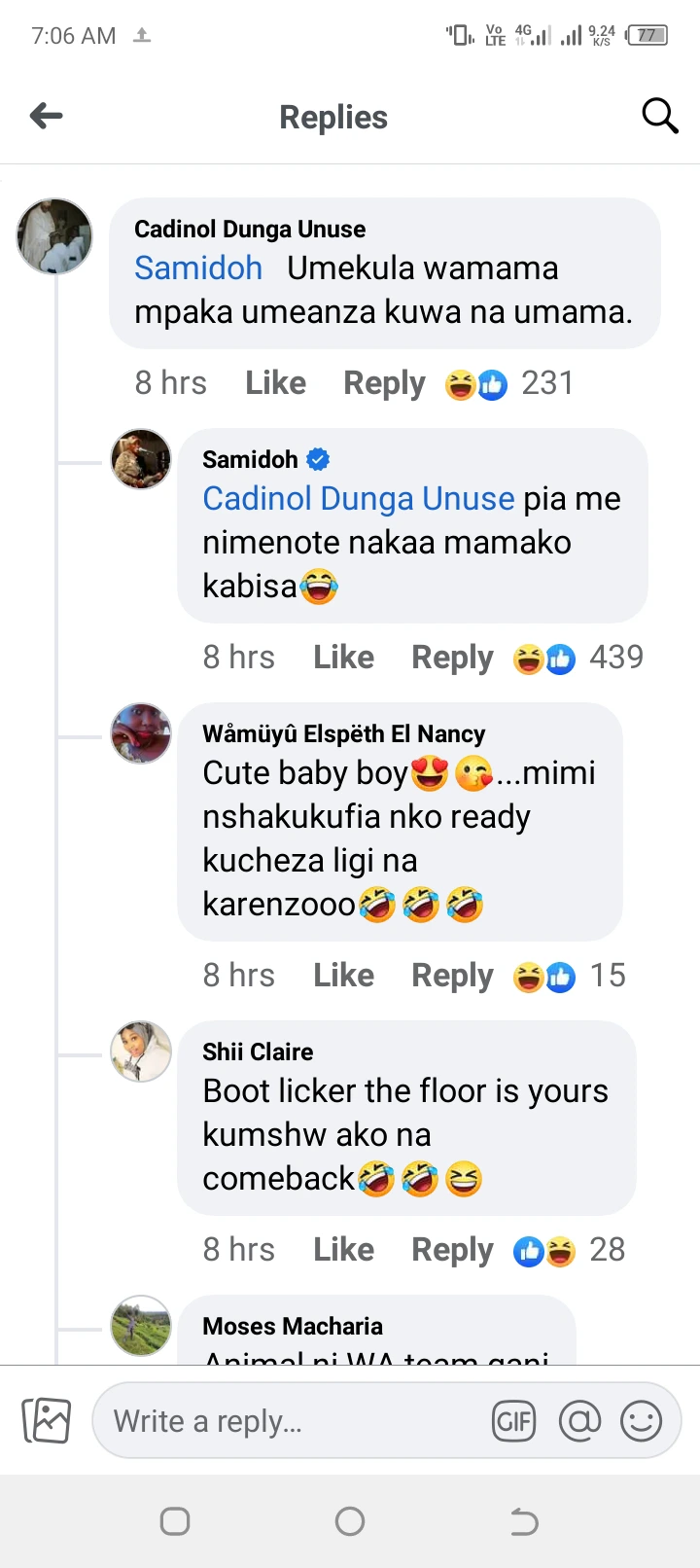This screenshot has height=1568, width=700.
Task: Like Shii Claire's comment
Action: tap(343, 1250)
